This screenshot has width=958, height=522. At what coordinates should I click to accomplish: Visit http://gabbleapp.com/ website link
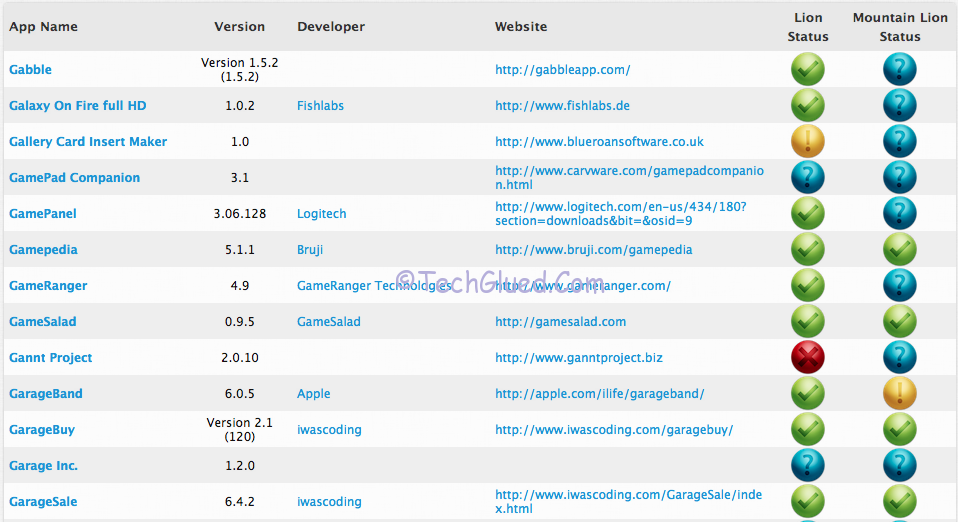point(563,70)
